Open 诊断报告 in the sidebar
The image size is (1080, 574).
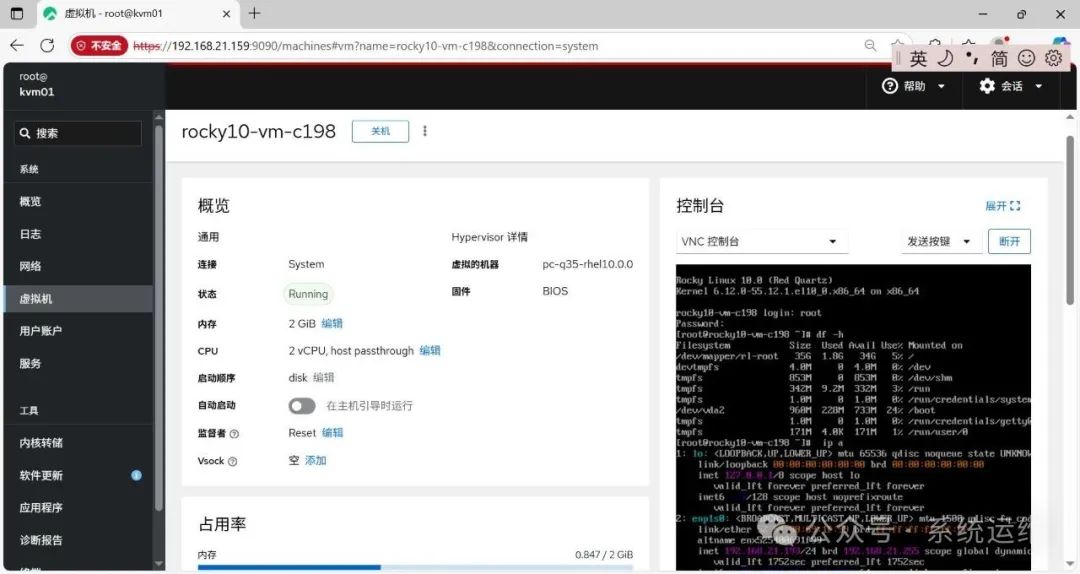(79, 540)
